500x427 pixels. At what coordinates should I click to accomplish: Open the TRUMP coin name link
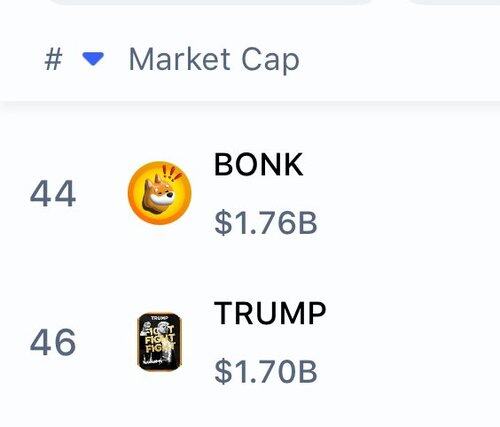pos(270,313)
